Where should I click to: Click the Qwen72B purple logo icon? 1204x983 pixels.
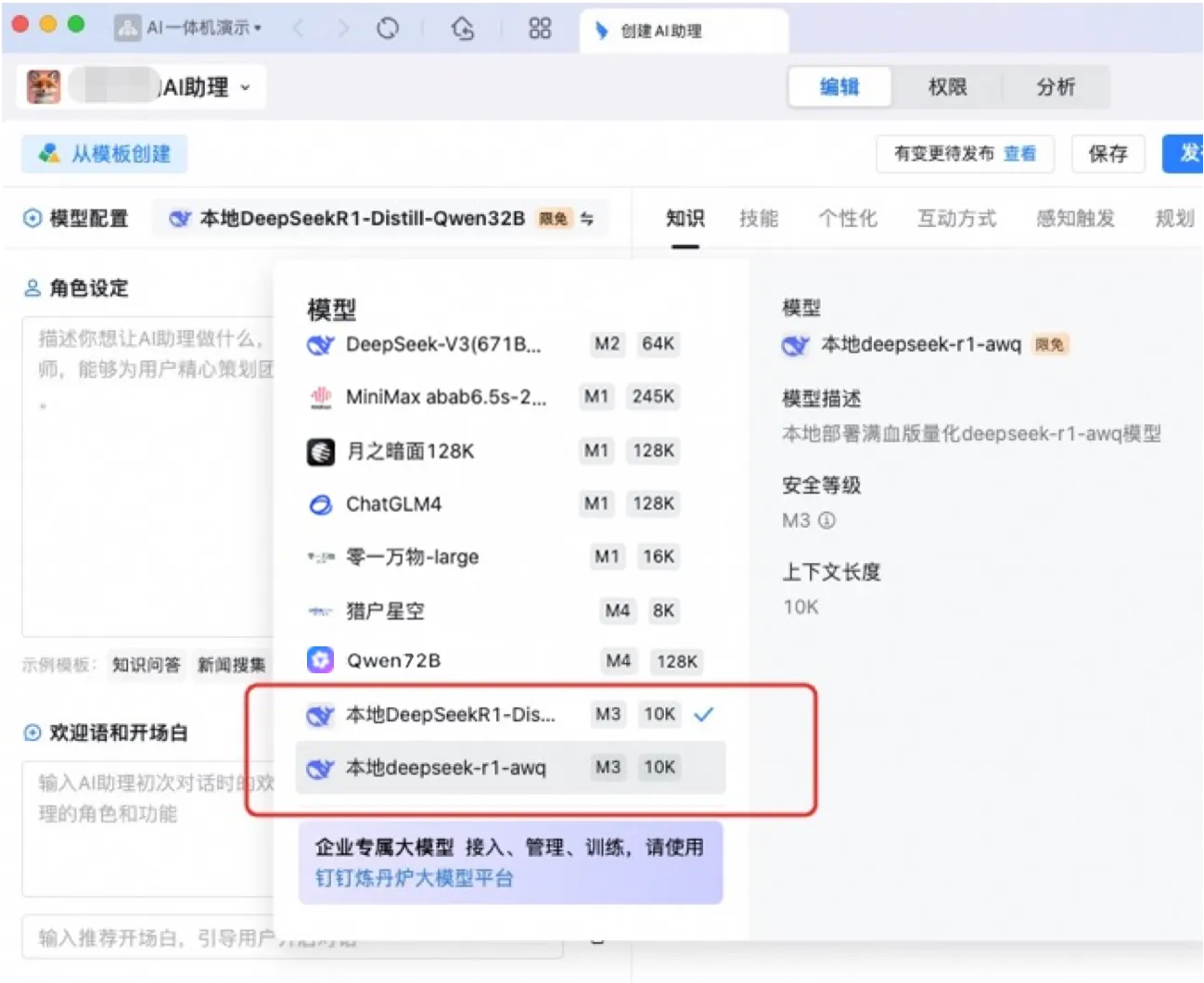click(320, 660)
